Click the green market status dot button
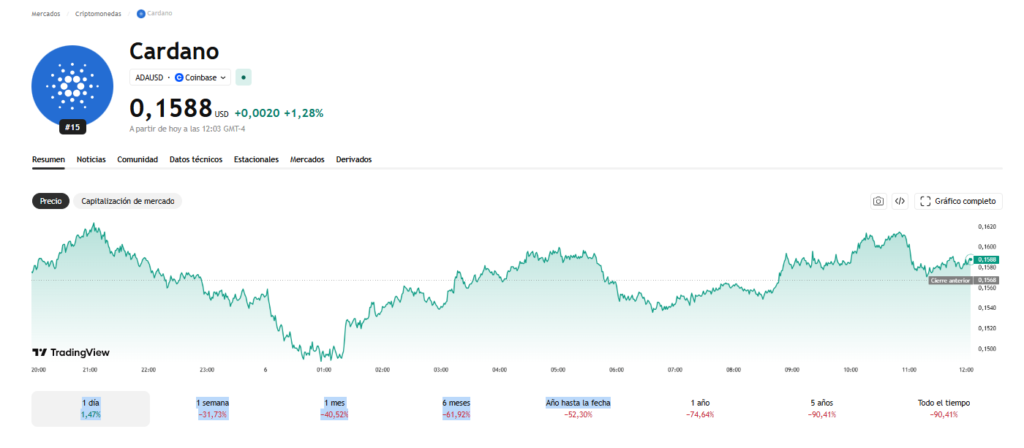The image size is (1024, 448). 244,77
